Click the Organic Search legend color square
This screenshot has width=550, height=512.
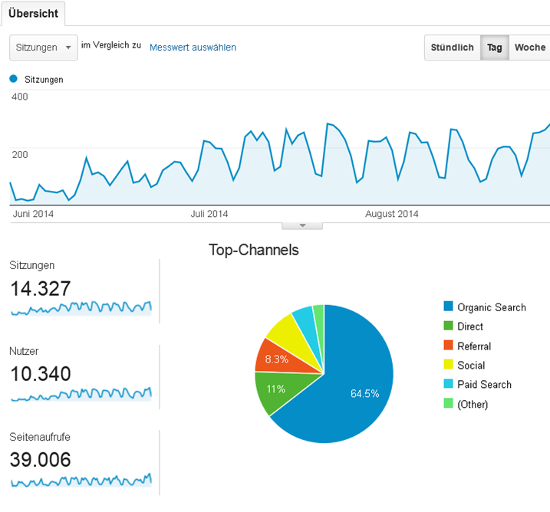(448, 306)
